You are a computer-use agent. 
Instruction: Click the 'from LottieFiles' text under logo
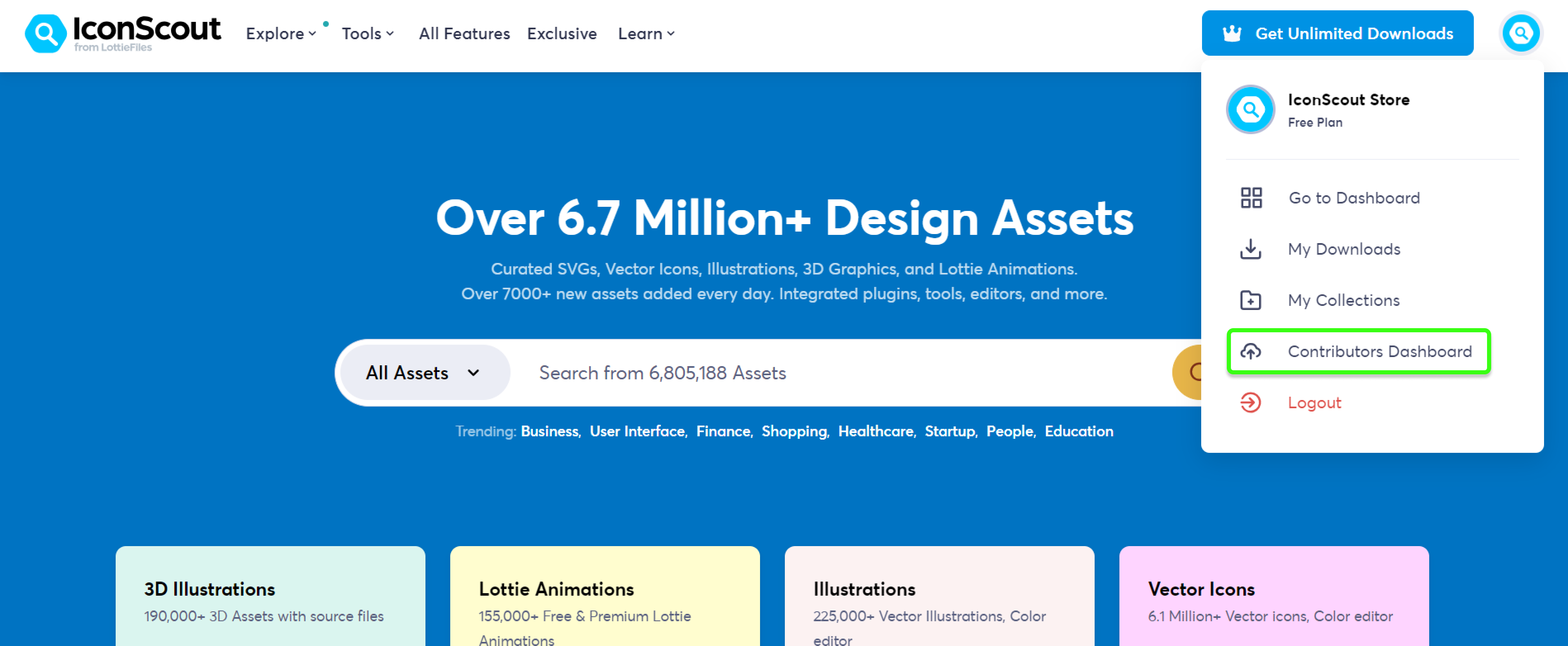click(x=113, y=47)
